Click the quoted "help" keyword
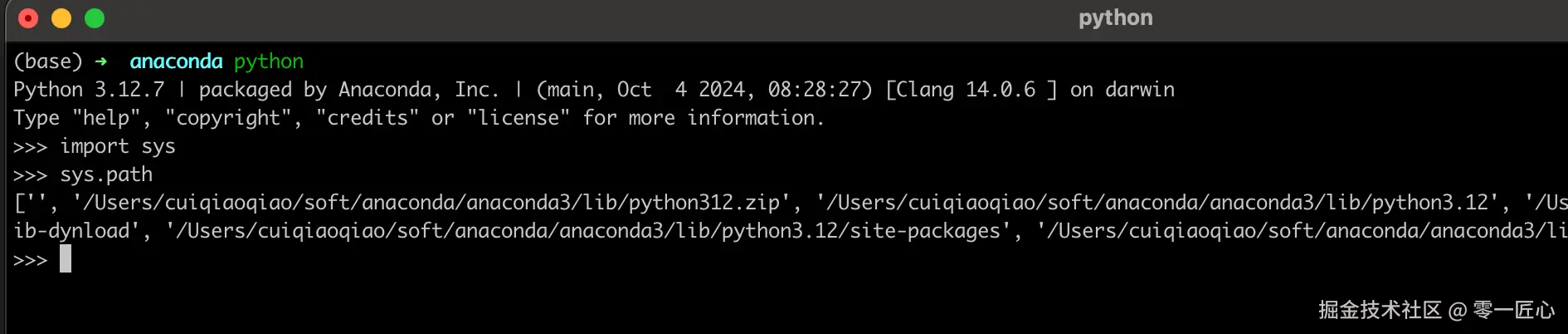 [106, 118]
